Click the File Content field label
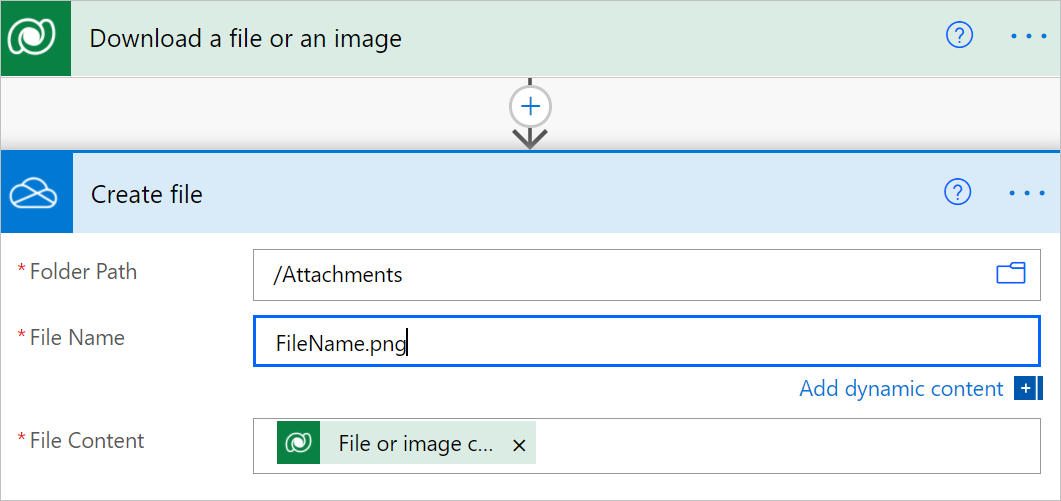 (x=87, y=441)
